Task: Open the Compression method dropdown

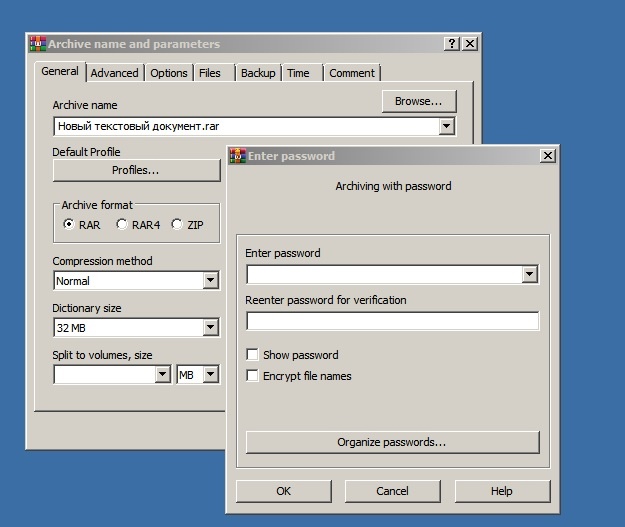Action: [x=210, y=281]
